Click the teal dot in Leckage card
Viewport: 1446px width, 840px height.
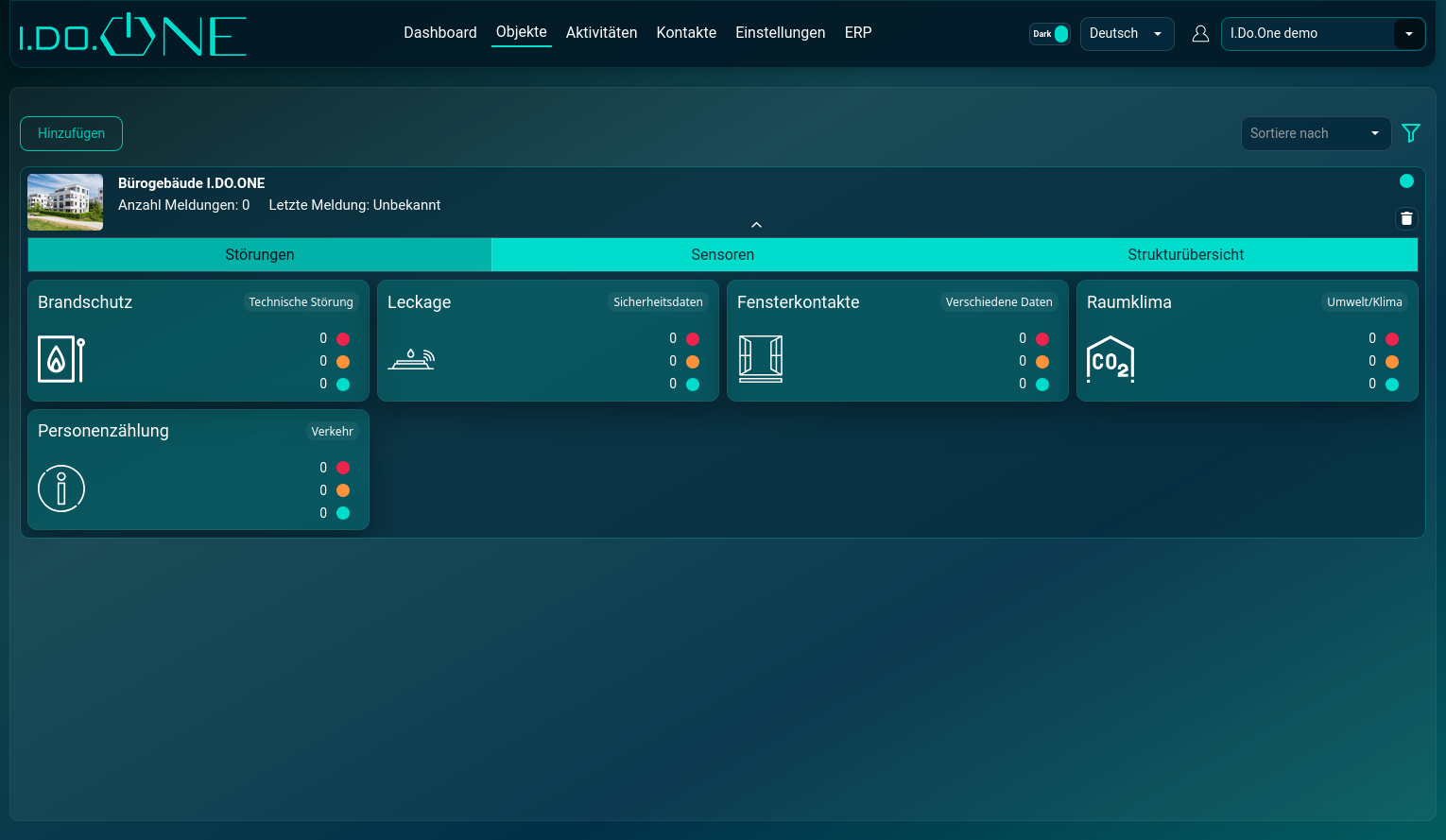(693, 384)
